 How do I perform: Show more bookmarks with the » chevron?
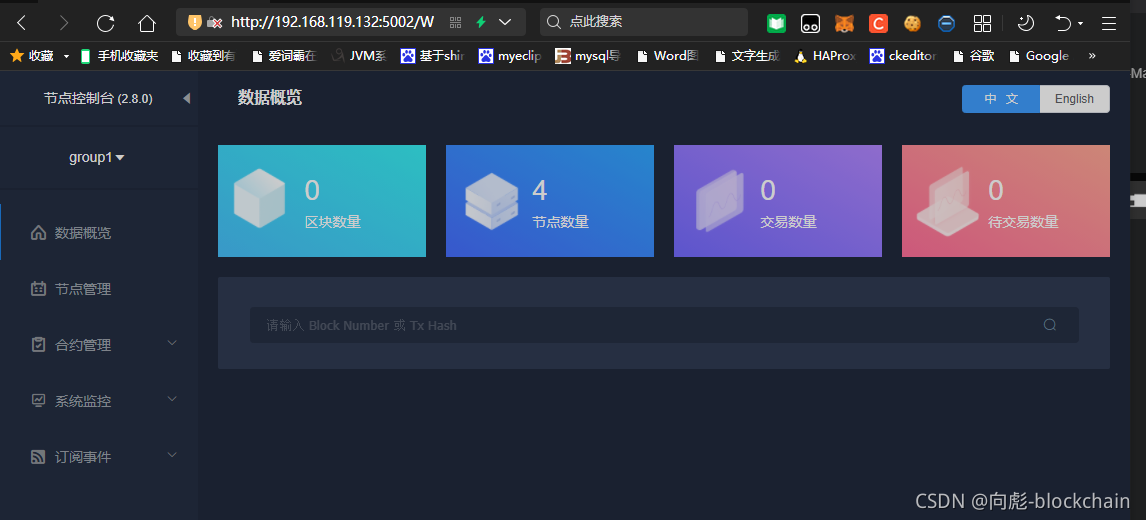[1092, 56]
